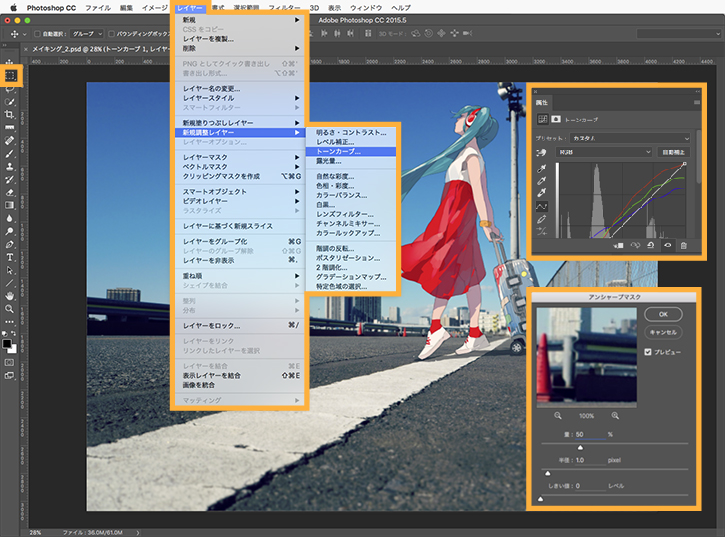The width and height of the screenshot is (725, 537).
Task: Click the キャンセル button
Action: pyautogui.click(x=663, y=332)
